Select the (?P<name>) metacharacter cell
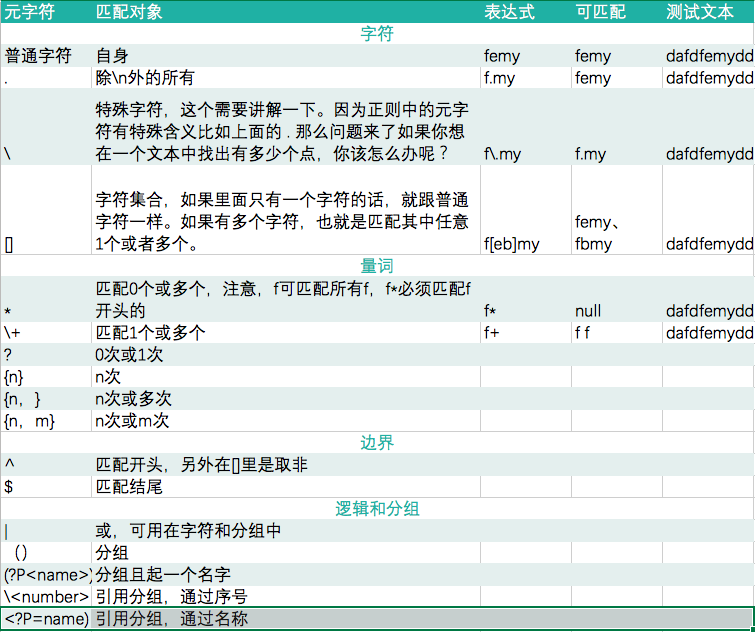Screen dimensions: 755x632 [x=46, y=575]
